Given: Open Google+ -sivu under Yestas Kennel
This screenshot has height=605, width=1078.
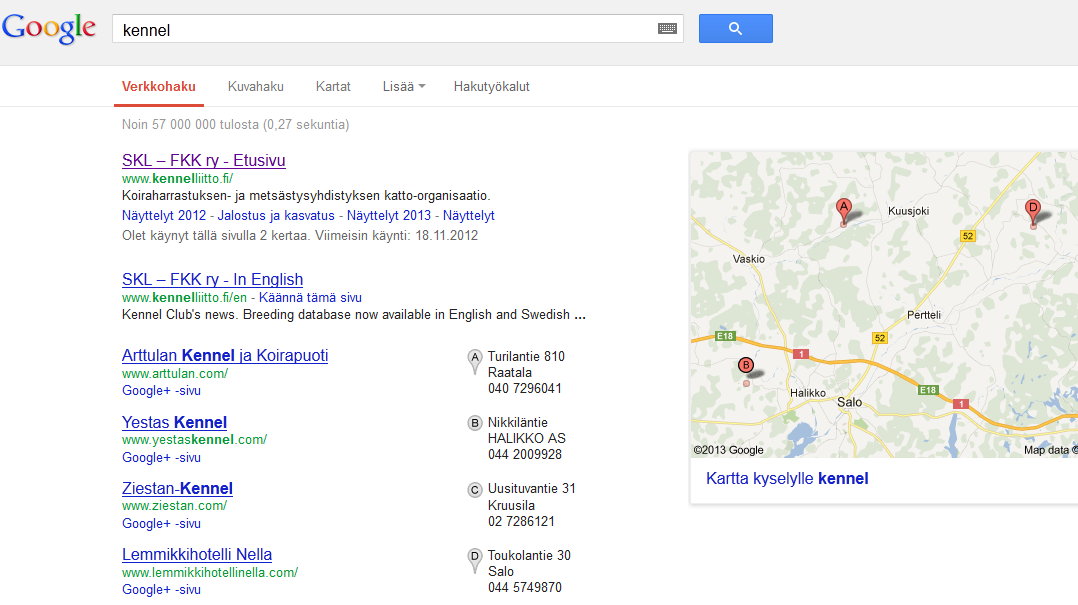Looking at the screenshot, I should point(162,458).
